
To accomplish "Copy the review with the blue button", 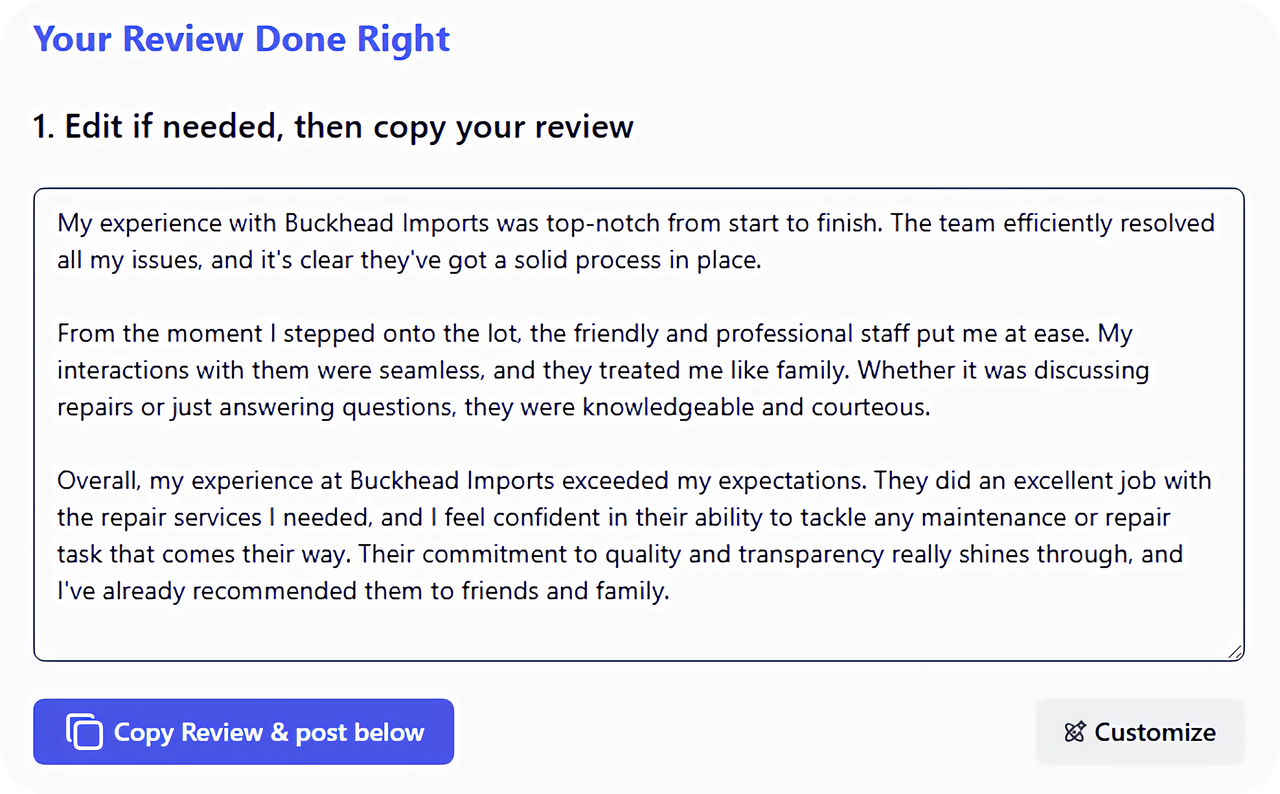I will coord(243,732).
